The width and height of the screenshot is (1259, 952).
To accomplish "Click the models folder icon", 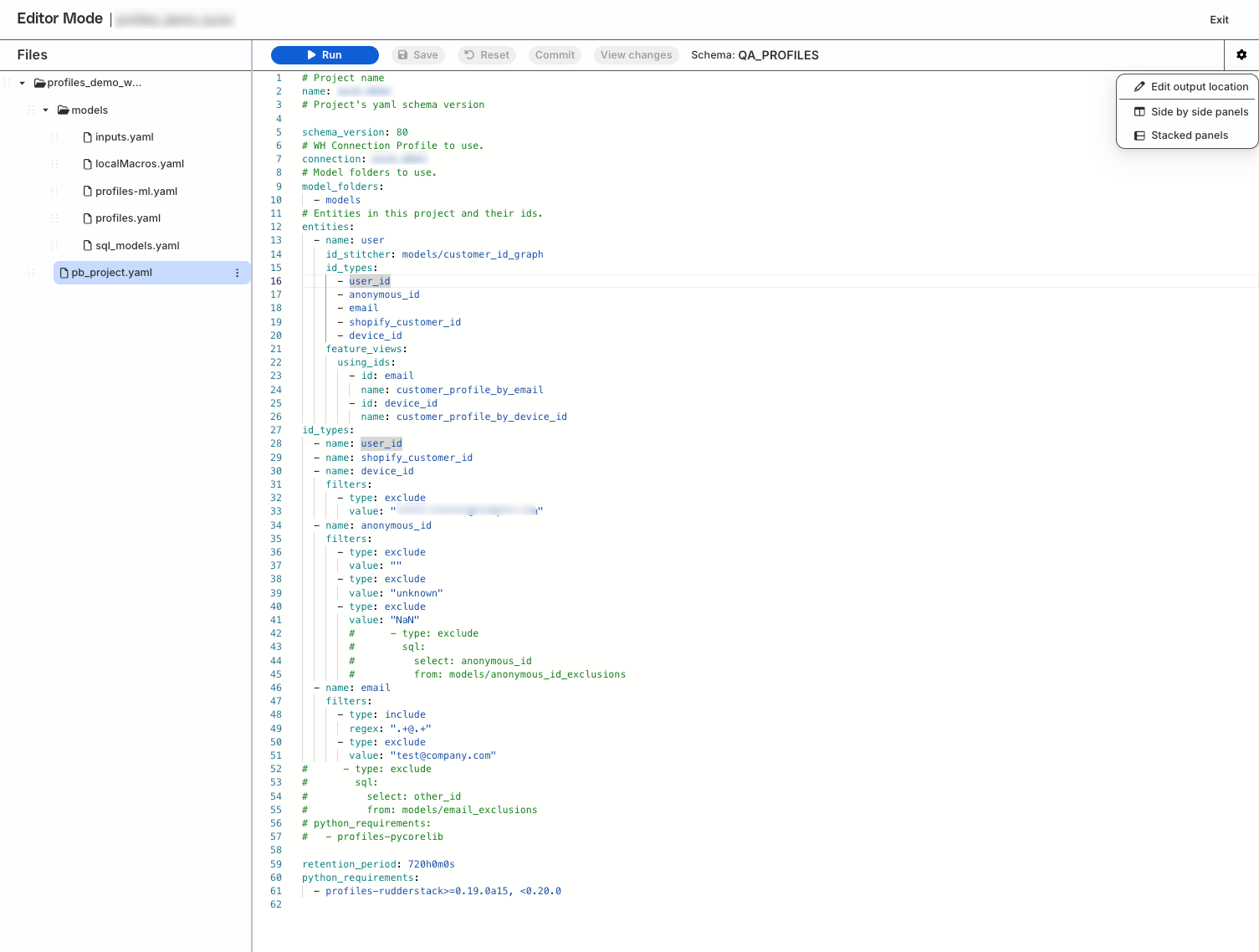I will coord(63,110).
